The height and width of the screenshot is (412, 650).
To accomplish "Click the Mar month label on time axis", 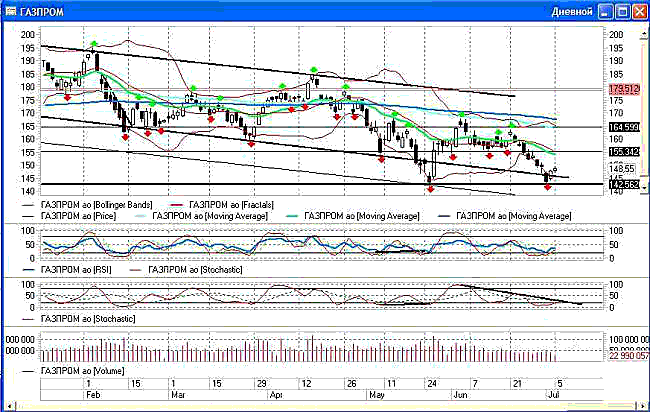I will click(178, 395).
